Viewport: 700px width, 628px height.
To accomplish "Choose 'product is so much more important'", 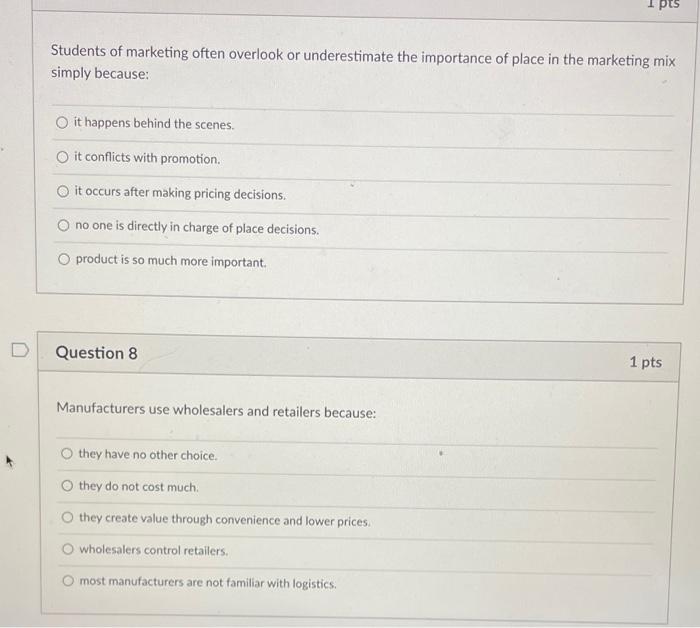I will tap(63, 262).
